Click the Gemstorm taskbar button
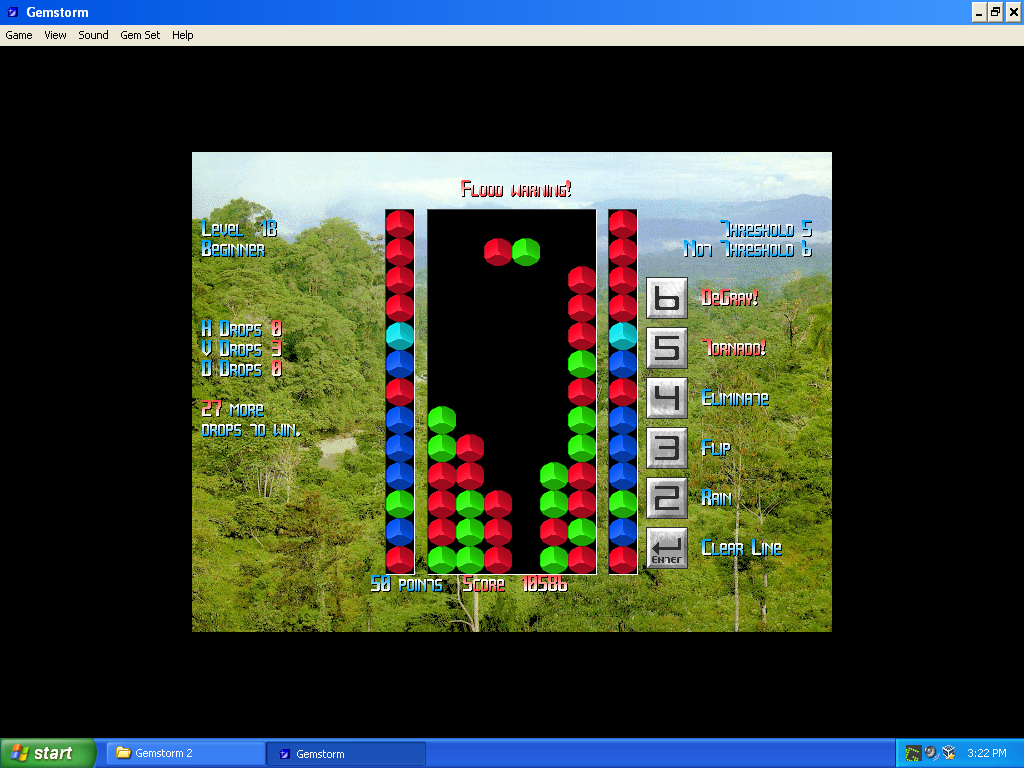1024x768 pixels. pos(345,753)
